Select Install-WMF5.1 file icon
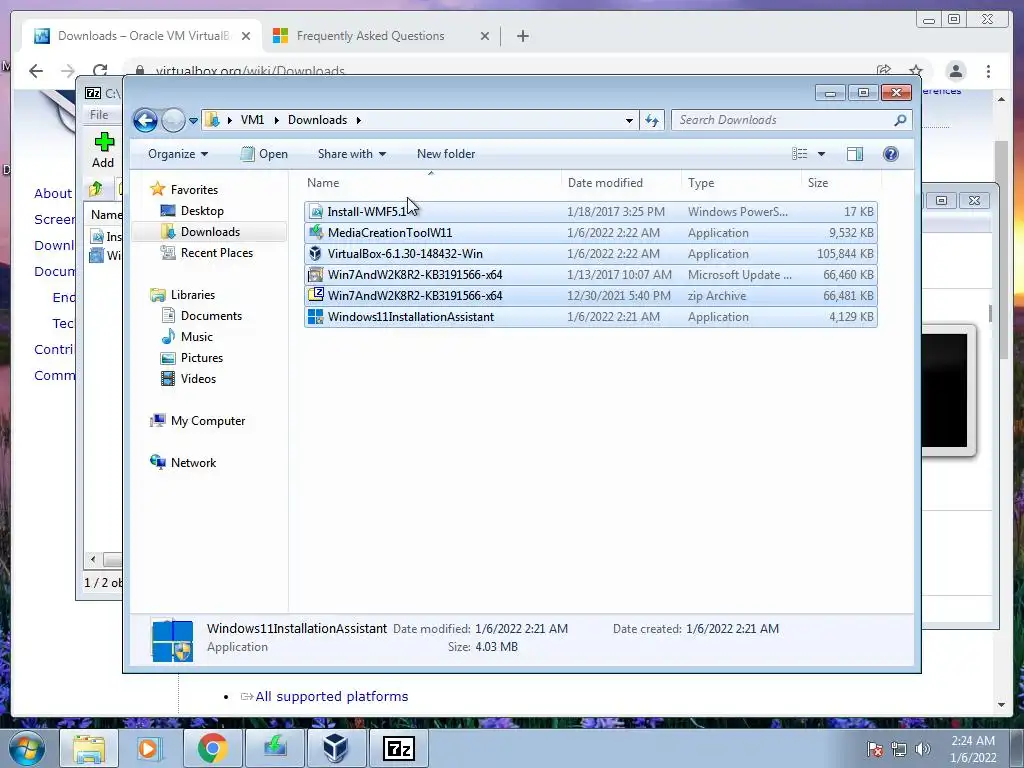The image size is (1024, 768). [316, 212]
